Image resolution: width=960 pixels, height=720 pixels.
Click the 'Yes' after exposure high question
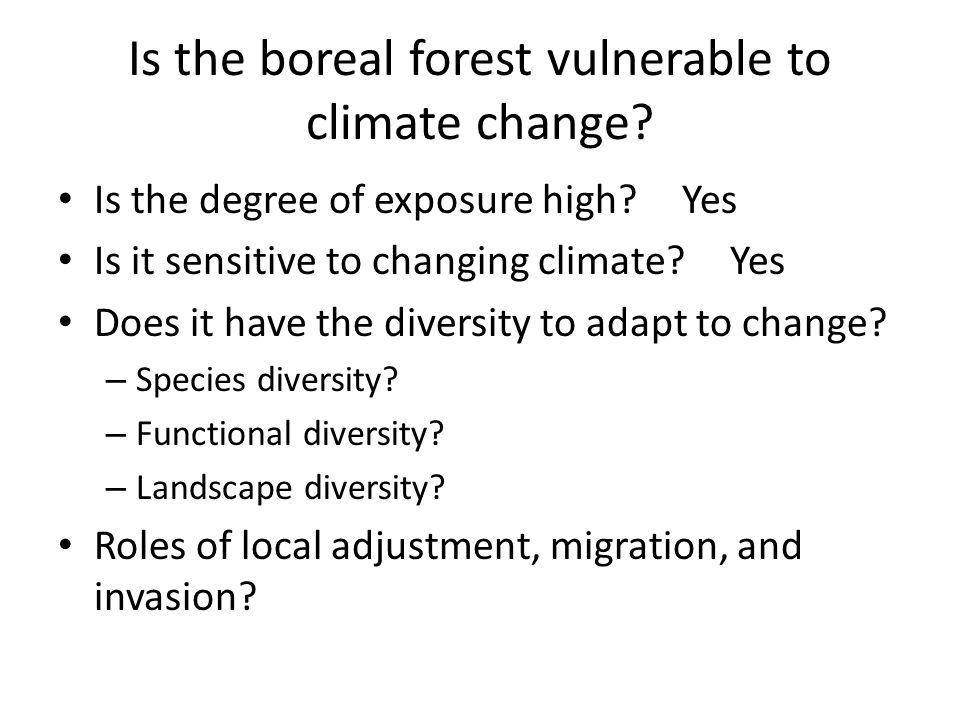coord(709,200)
